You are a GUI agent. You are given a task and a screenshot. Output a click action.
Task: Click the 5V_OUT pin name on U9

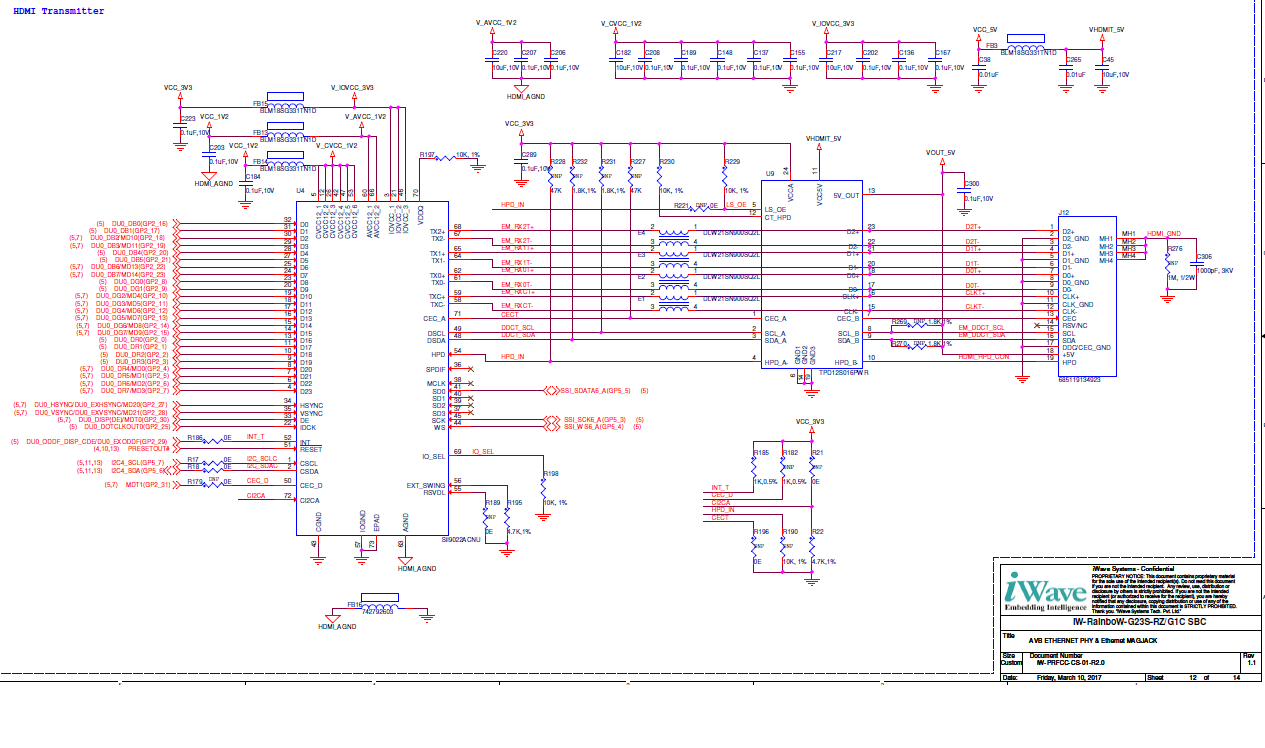pos(846,195)
